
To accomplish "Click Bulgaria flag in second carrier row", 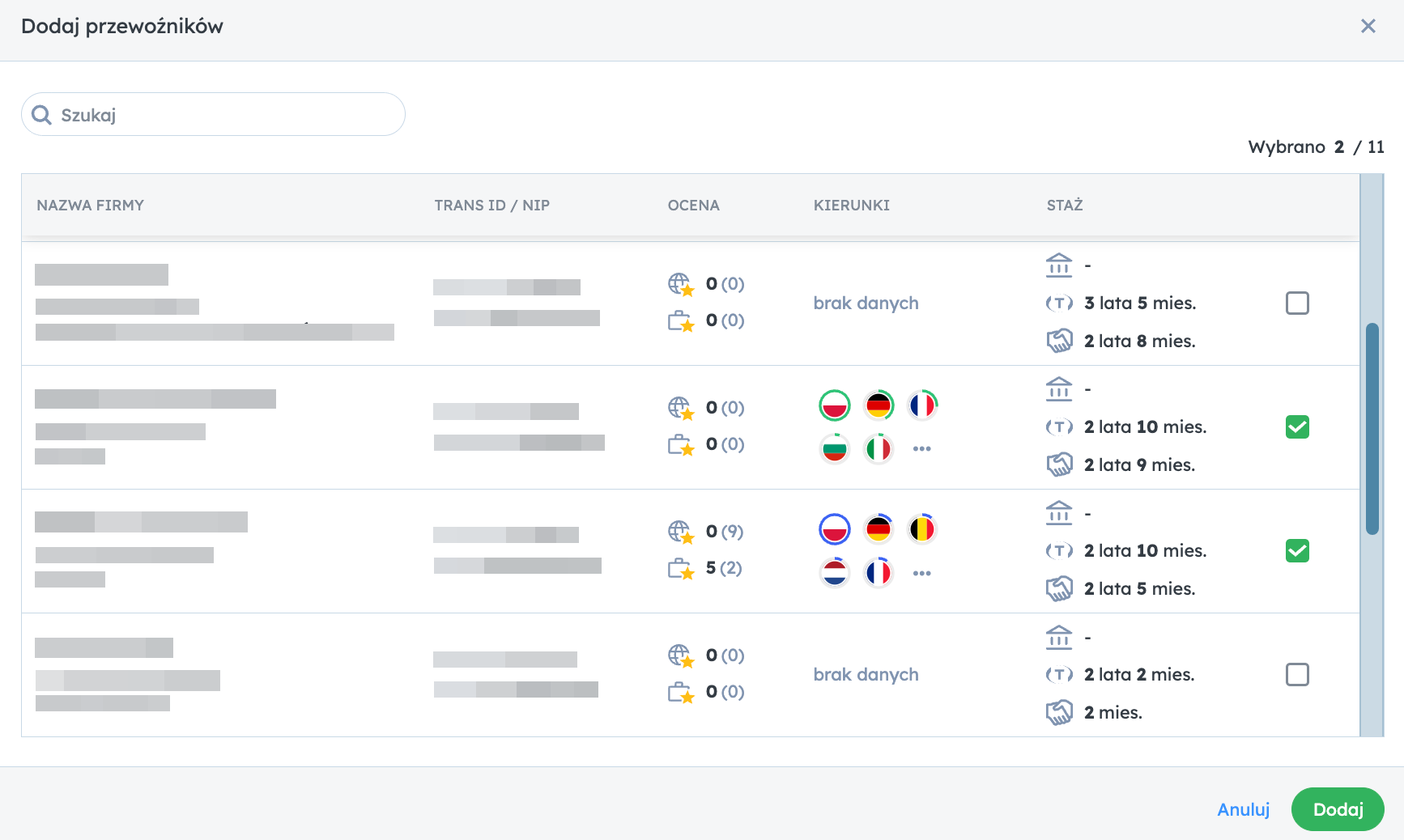I will click(x=834, y=448).
